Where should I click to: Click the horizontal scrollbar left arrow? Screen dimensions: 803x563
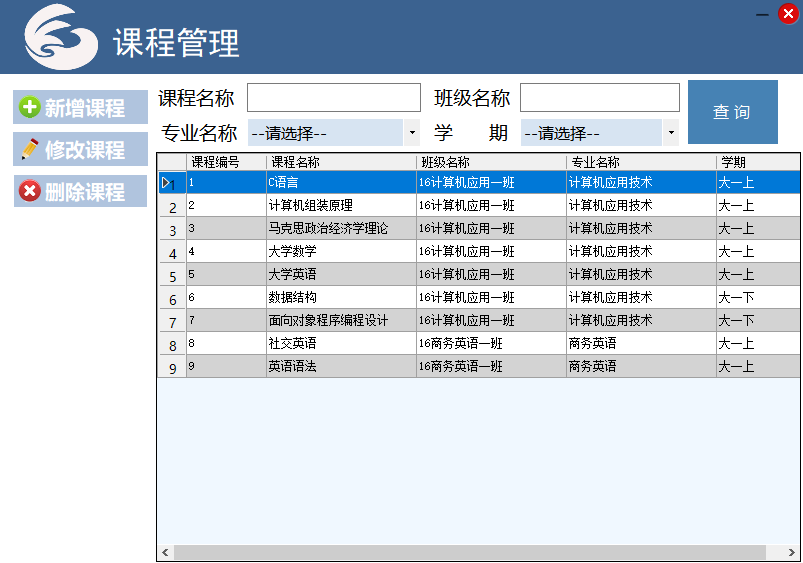[x=165, y=552]
